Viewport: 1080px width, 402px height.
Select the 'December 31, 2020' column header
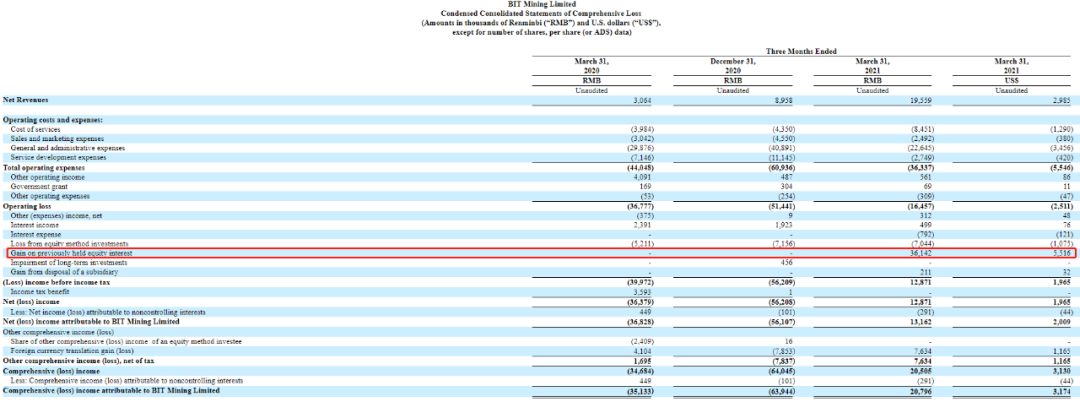point(733,65)
